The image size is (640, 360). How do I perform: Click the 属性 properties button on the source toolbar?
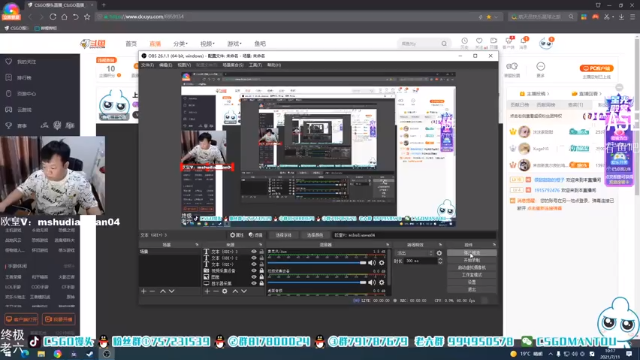pos(237,235)
